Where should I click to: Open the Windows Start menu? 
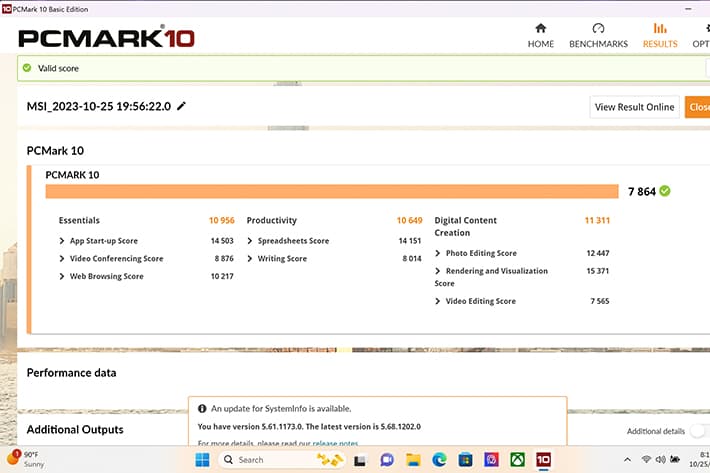(202, 460)
